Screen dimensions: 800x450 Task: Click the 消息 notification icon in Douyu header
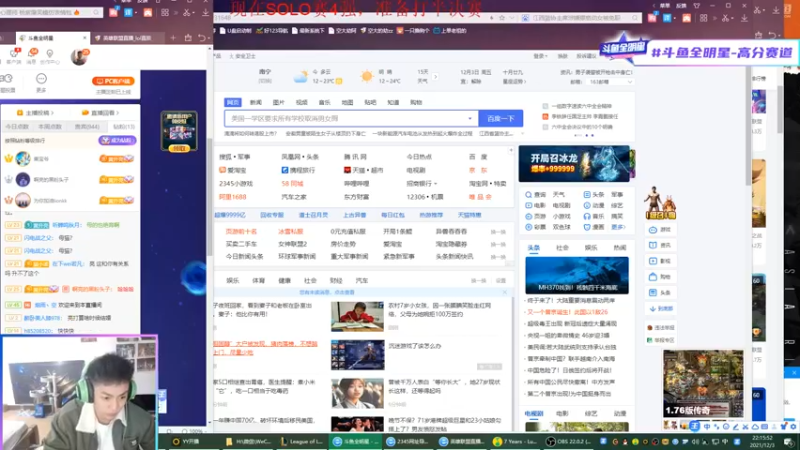click(32, 53)
